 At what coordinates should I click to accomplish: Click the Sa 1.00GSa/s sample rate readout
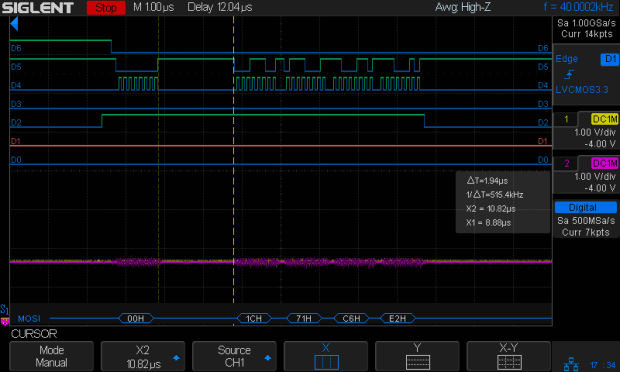[x=586, y=23]
